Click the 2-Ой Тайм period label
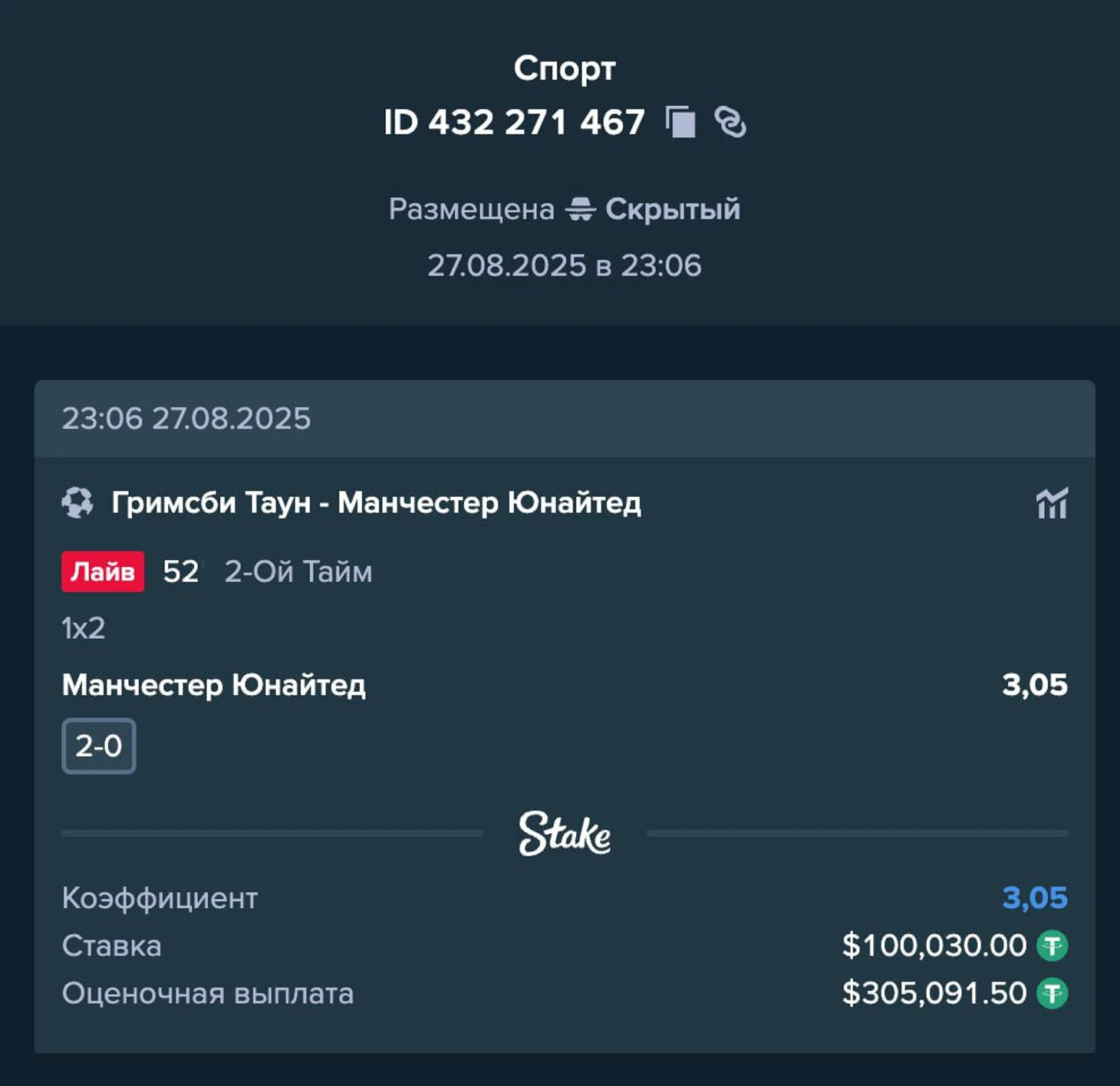Image resolution: width=1120 pixels, height=1086 pixels. (298, 571)
